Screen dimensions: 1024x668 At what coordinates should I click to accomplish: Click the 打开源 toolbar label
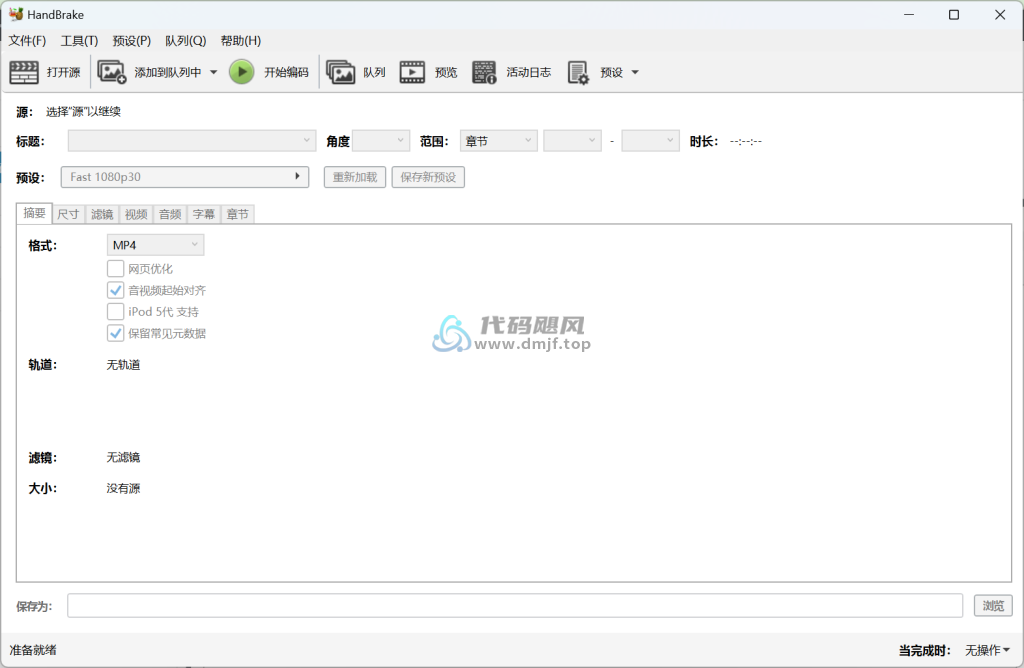(x=63, y=72)
